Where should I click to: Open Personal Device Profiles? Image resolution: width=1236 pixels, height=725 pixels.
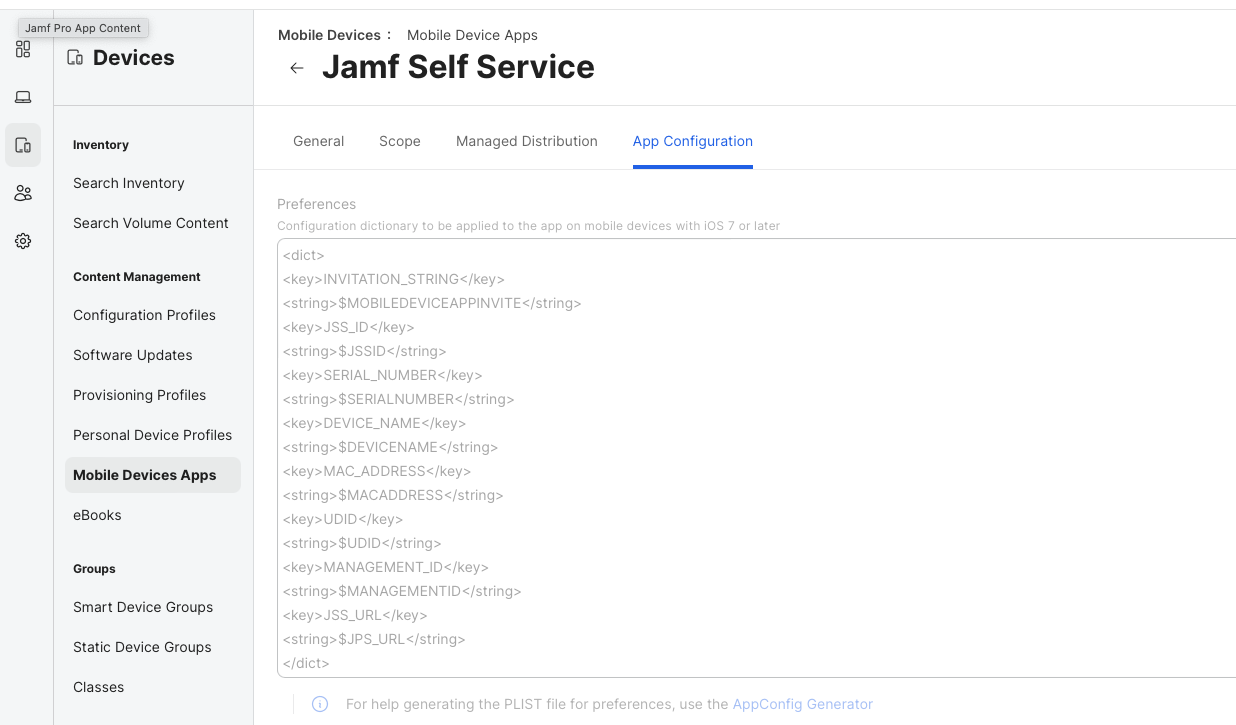pos(153,435)
